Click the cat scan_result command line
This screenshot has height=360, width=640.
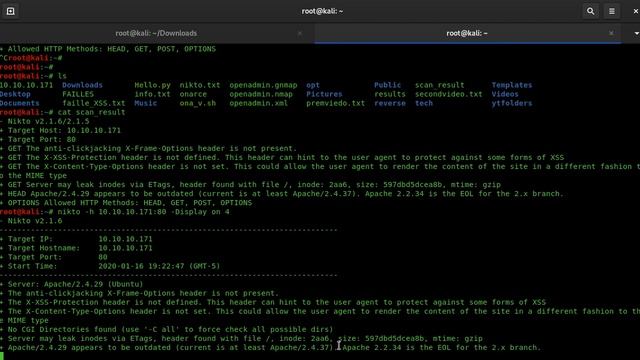(91, 112)
